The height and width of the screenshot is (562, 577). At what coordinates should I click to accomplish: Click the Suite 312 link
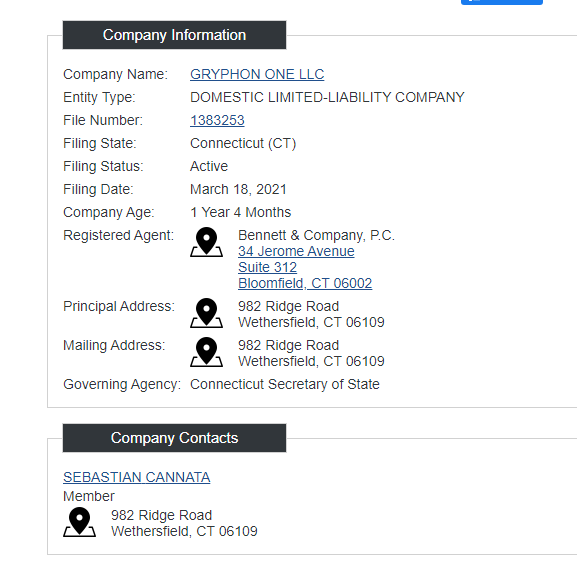coord(268,267)
